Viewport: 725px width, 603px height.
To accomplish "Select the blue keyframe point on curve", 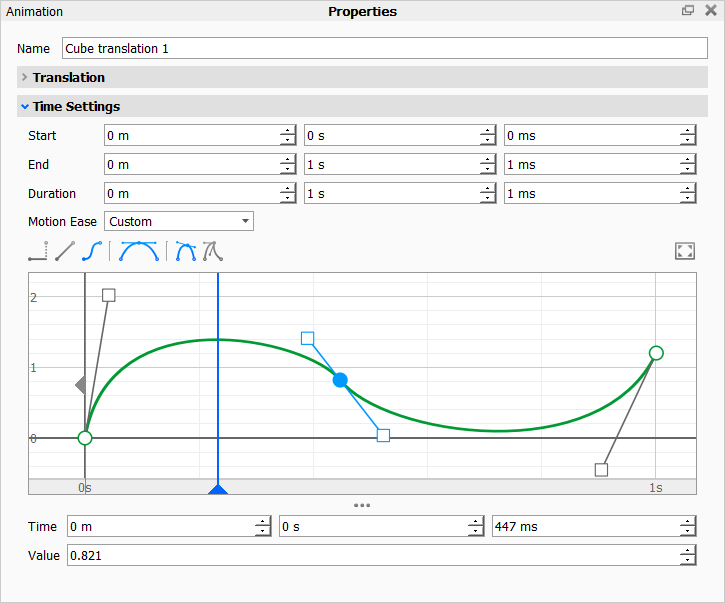I will click(340, 380).
